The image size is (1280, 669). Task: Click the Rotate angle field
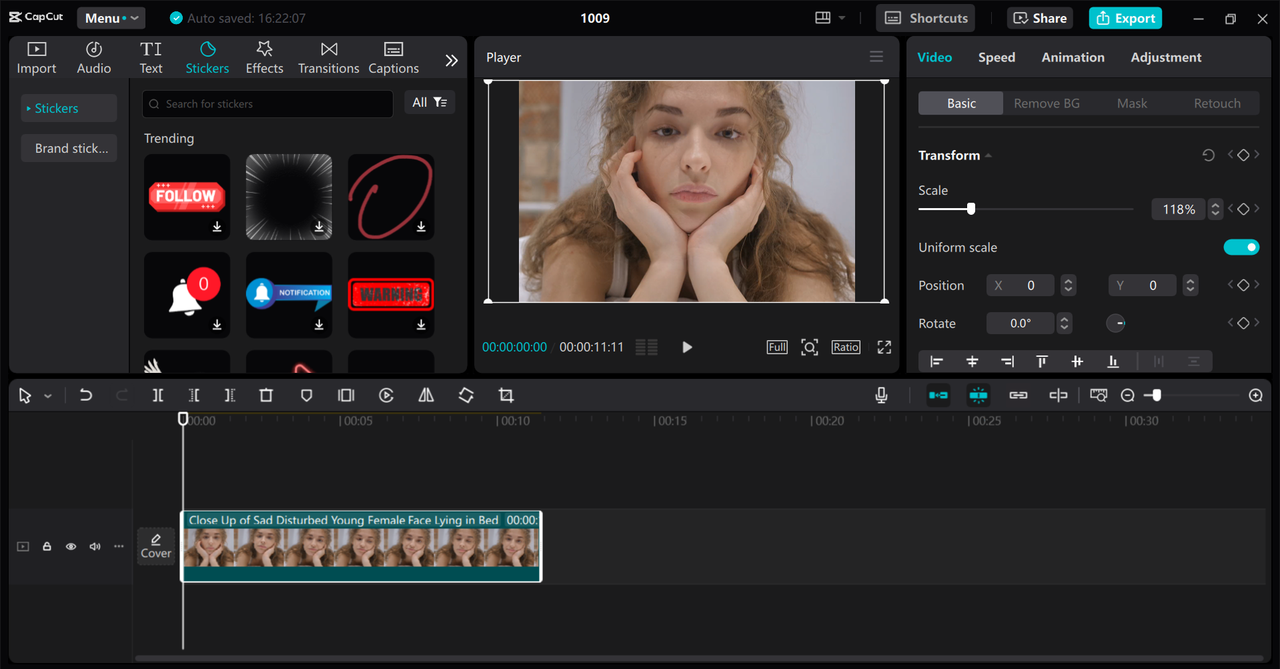coord(1020,323)
